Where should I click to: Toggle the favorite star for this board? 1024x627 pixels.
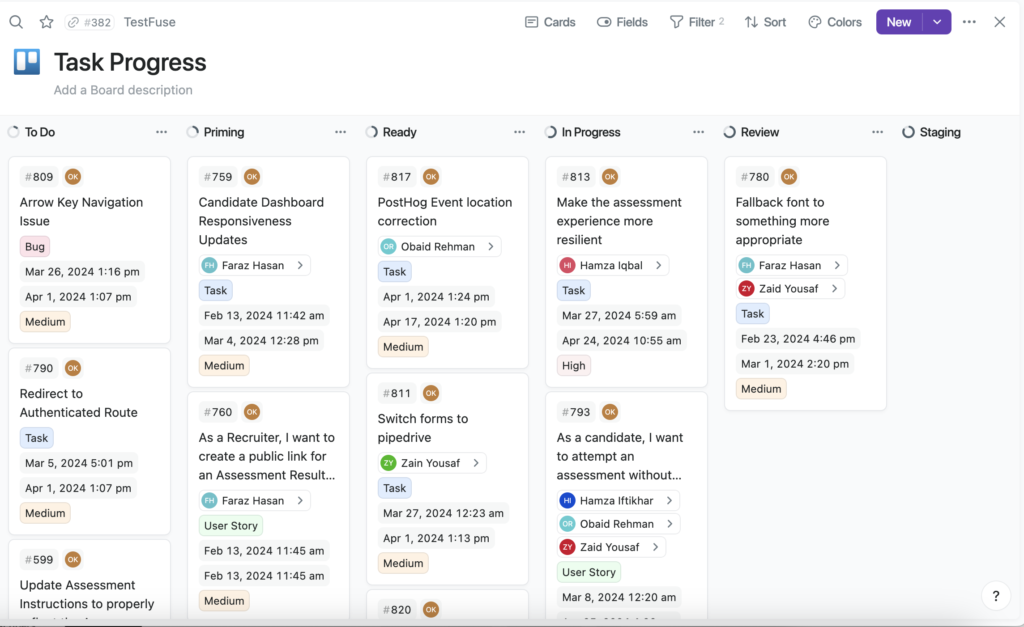point(46,22)
